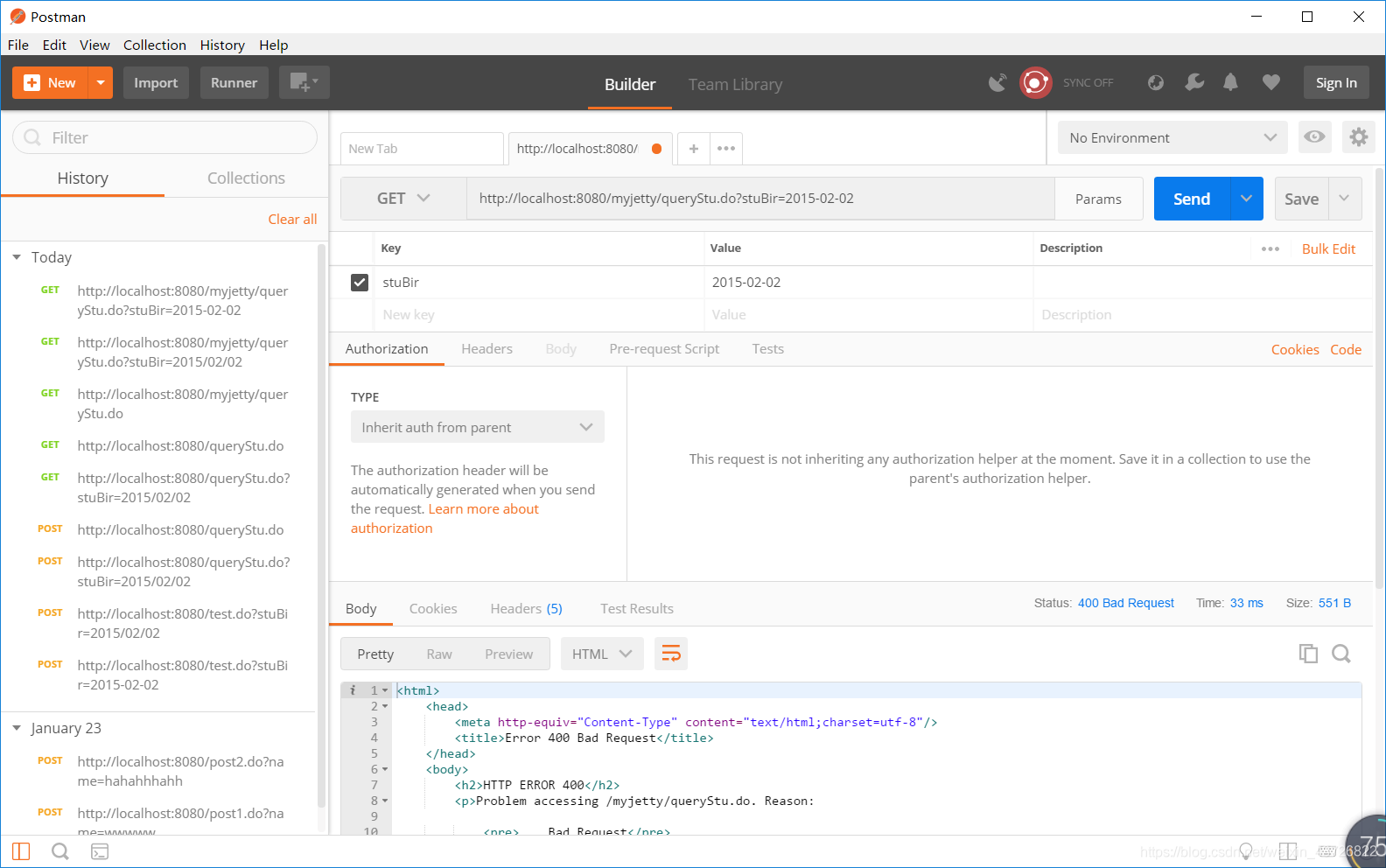Click the Filter search field
Viewport: 1386px width, 868px height.
point(164,137)
